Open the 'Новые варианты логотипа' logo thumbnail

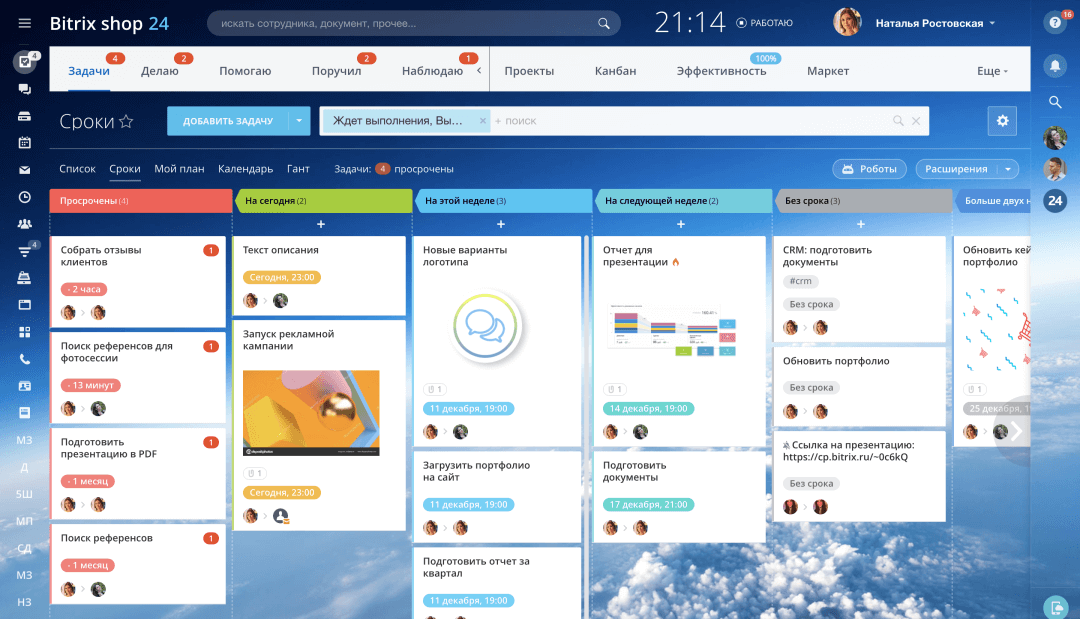point(486,326)
